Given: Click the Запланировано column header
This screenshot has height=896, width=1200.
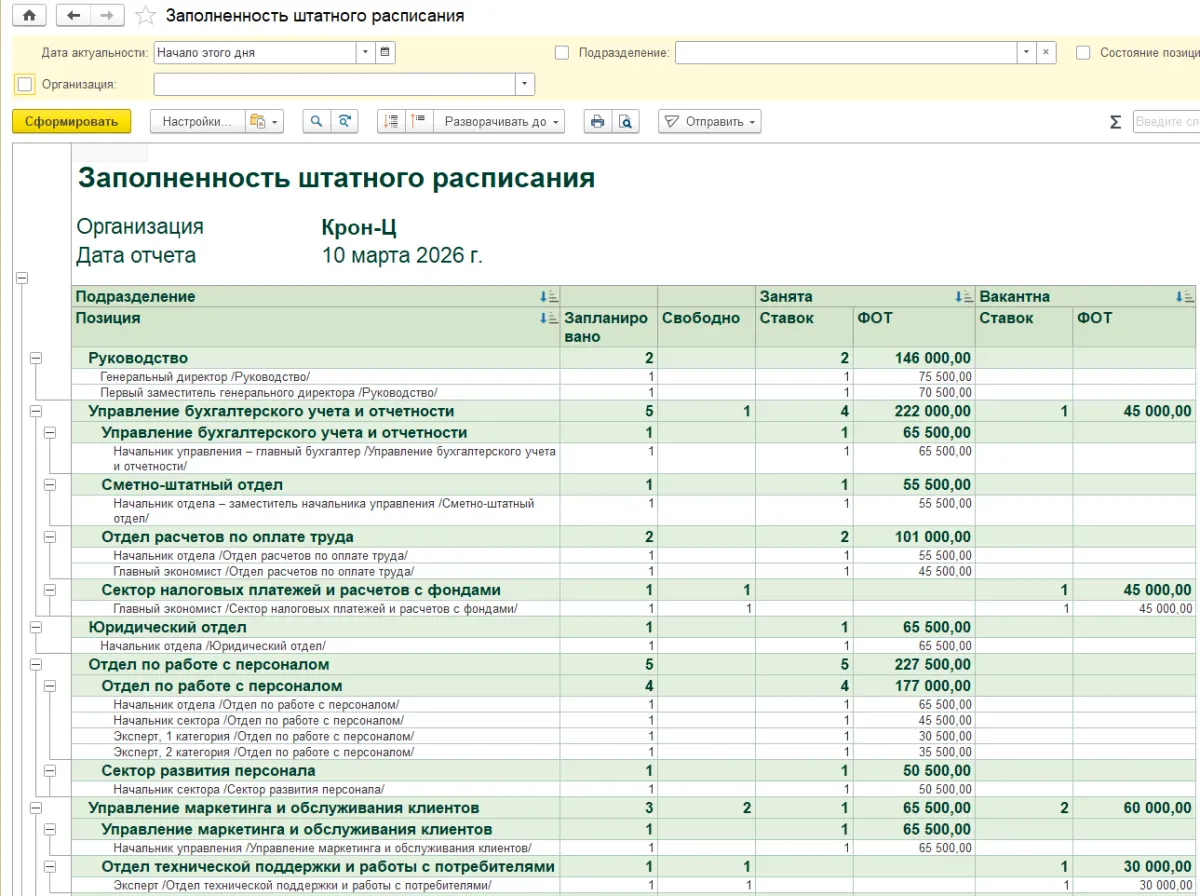Looking at the screenshot, I should 608,327.
